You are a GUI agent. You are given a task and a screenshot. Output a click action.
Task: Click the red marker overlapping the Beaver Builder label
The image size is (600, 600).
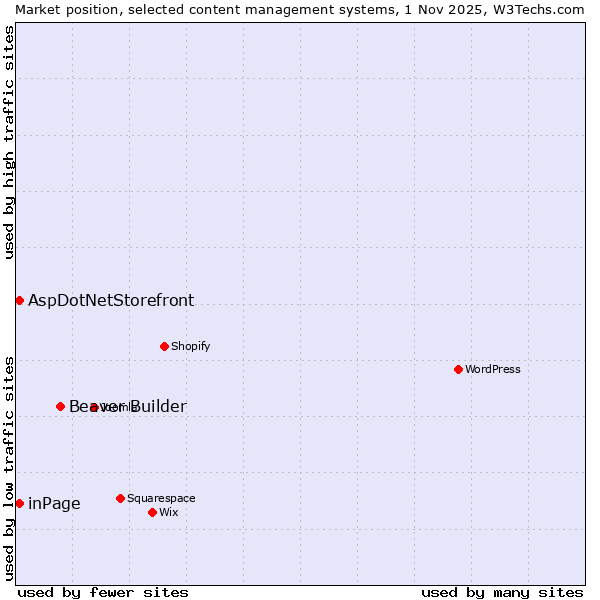tap(93, 407)
